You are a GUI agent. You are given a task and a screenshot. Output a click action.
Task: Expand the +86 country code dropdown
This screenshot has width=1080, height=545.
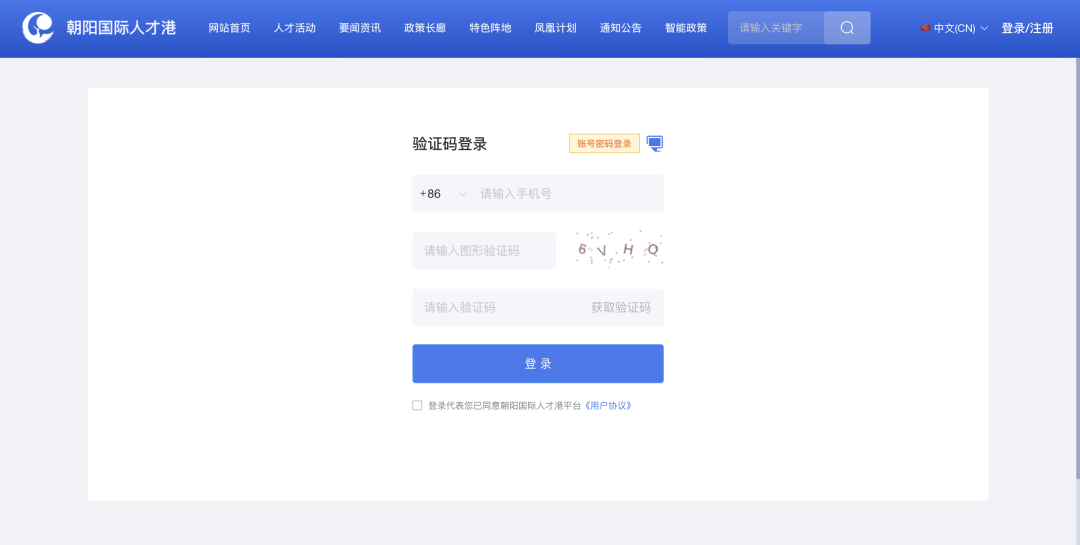[x=462, y=194]
